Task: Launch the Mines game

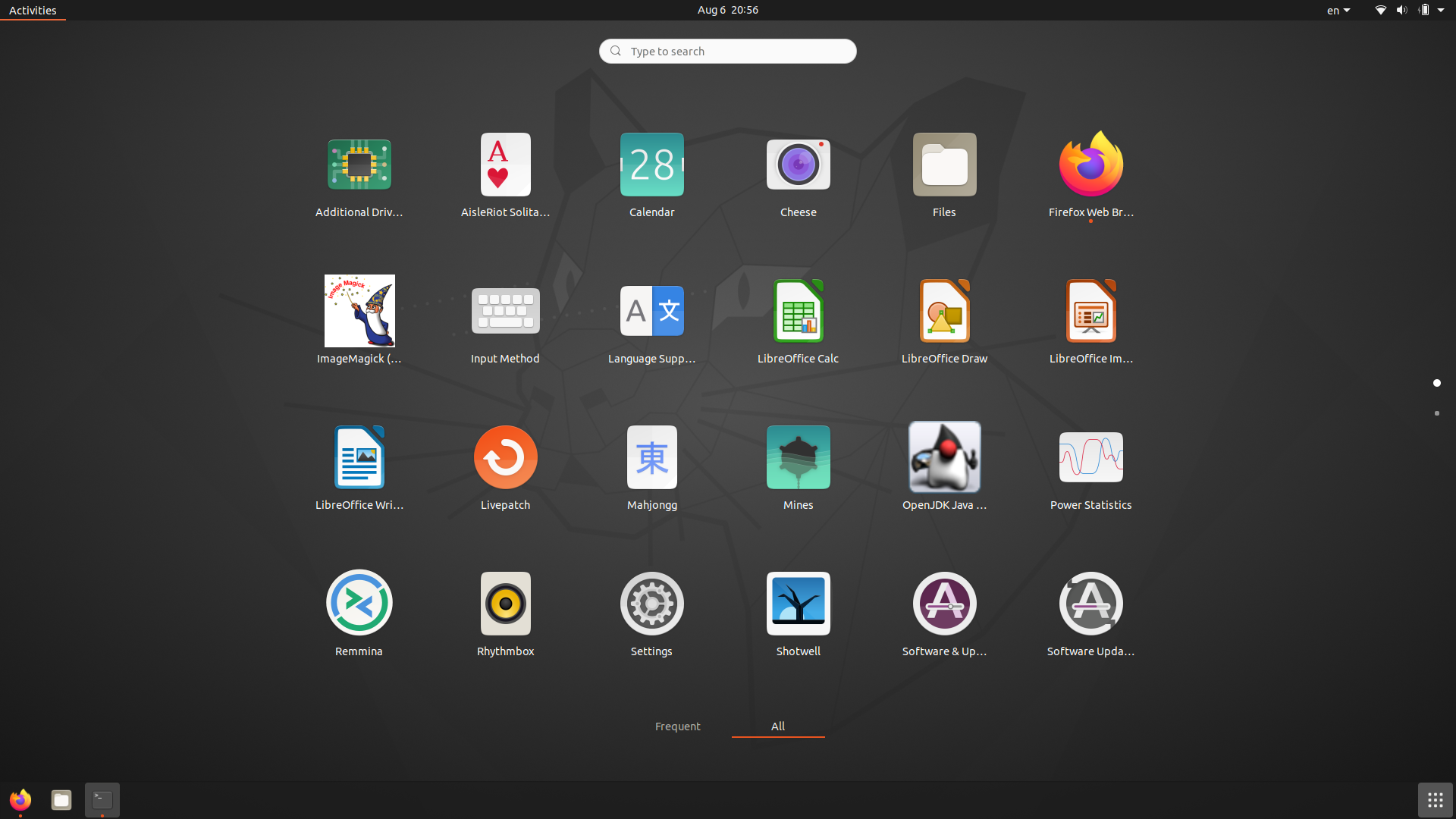Action: (798, 457)
